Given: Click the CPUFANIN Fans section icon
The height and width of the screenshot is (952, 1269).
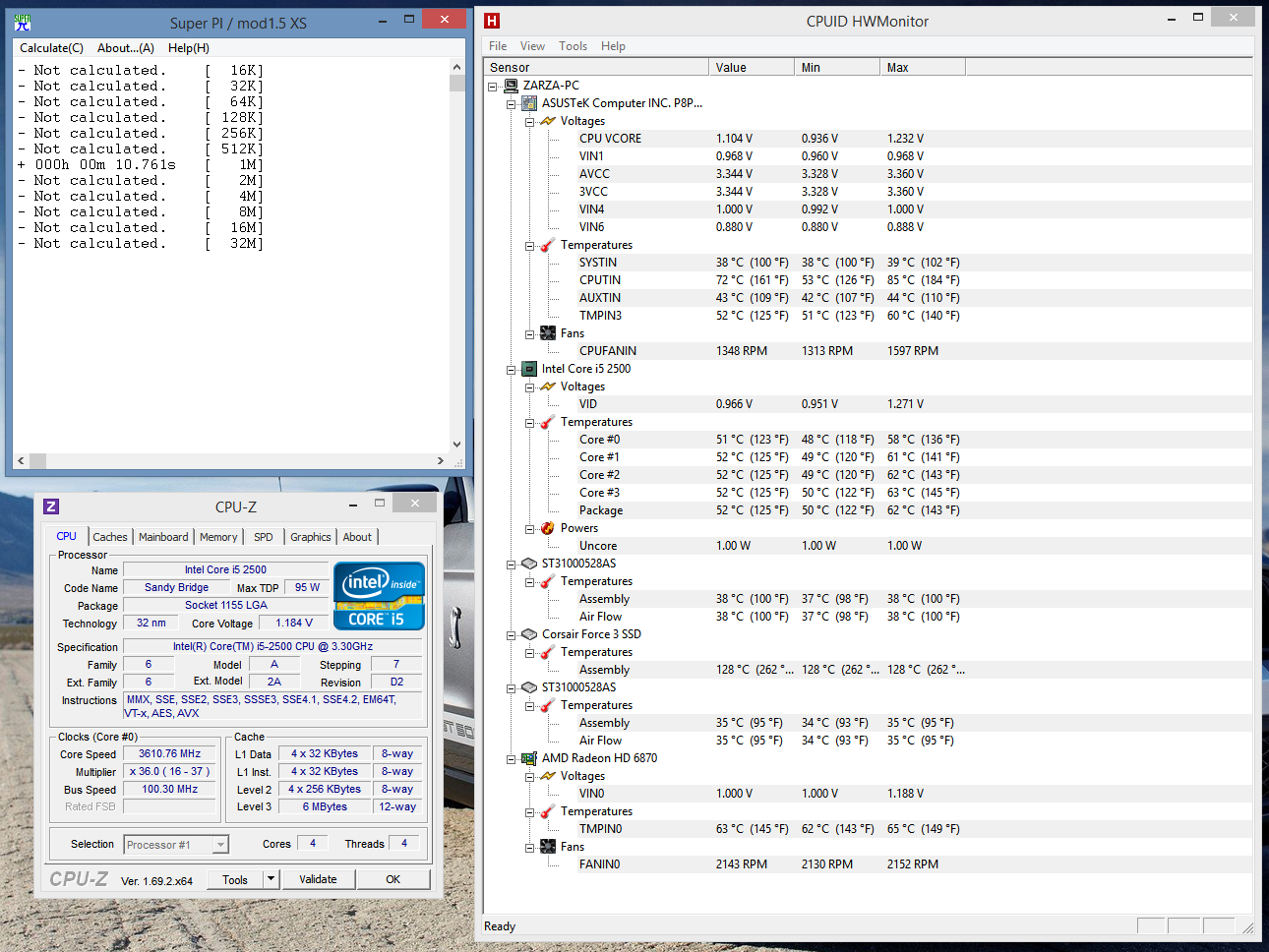Looking at the screenshot, I should 548,333.
